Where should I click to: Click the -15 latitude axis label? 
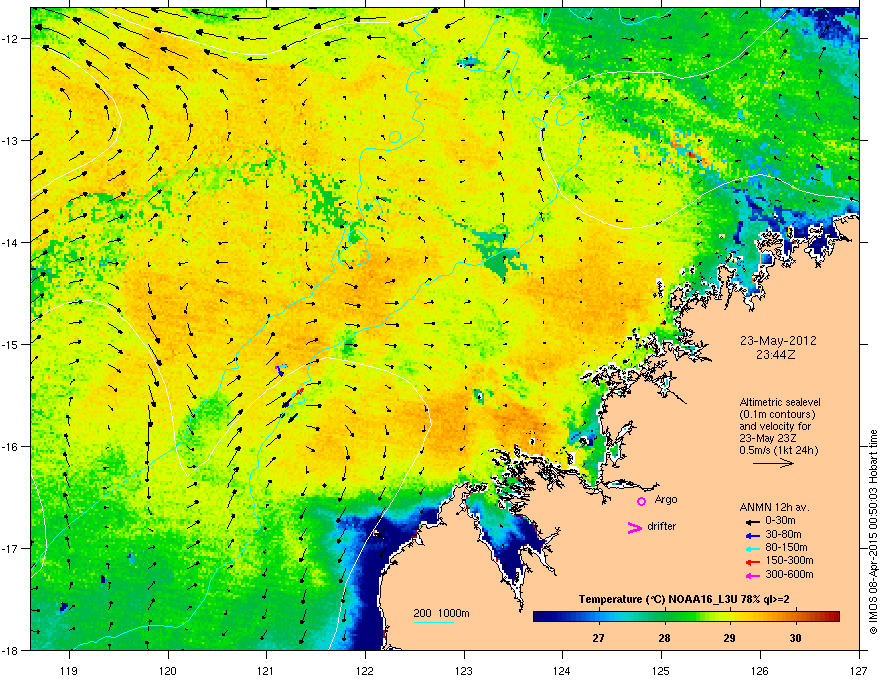[10, 344]
